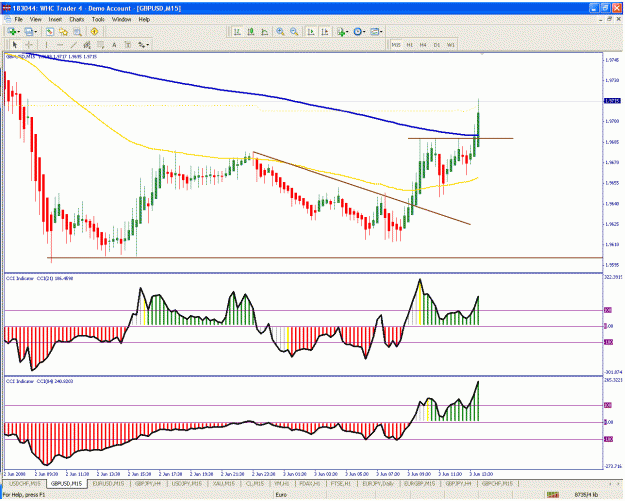Click the yellow Expert Advisors diamond icon
Viewport: 625px width, 501px height.
tap(94, 31)
